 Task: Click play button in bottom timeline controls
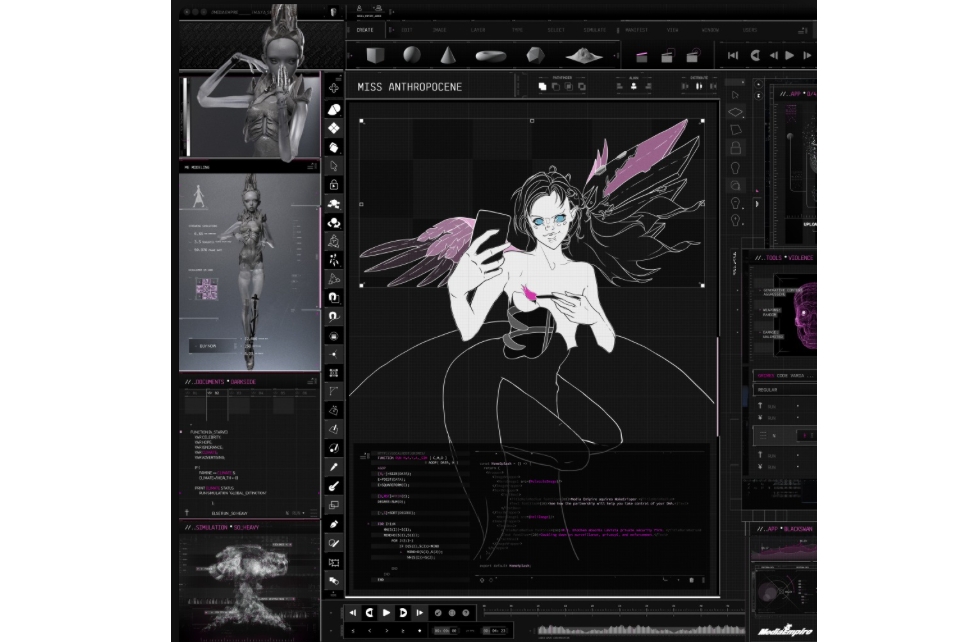pyautogui.click(x=387, y=612)
